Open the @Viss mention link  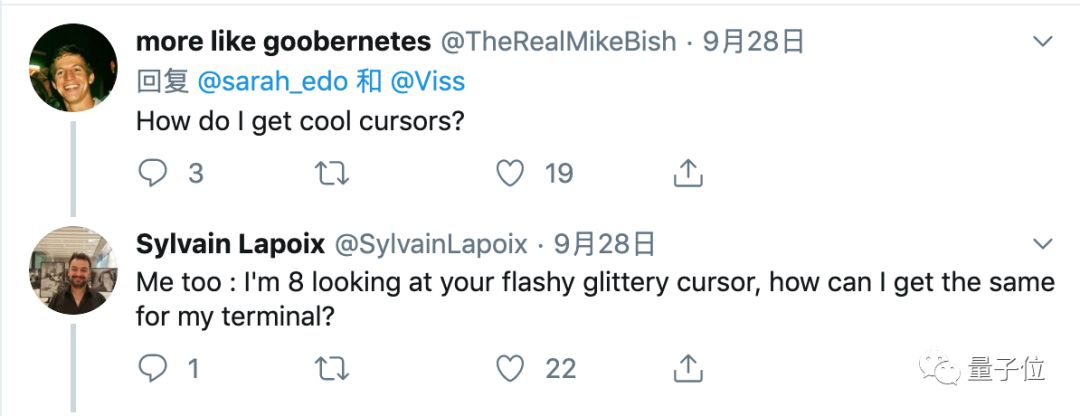pos(427,82)
